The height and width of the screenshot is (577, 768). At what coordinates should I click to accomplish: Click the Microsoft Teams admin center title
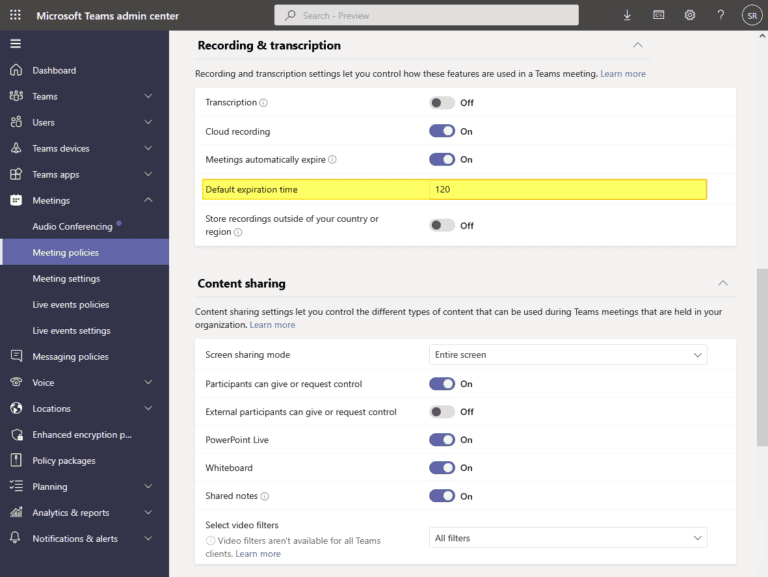108,16
